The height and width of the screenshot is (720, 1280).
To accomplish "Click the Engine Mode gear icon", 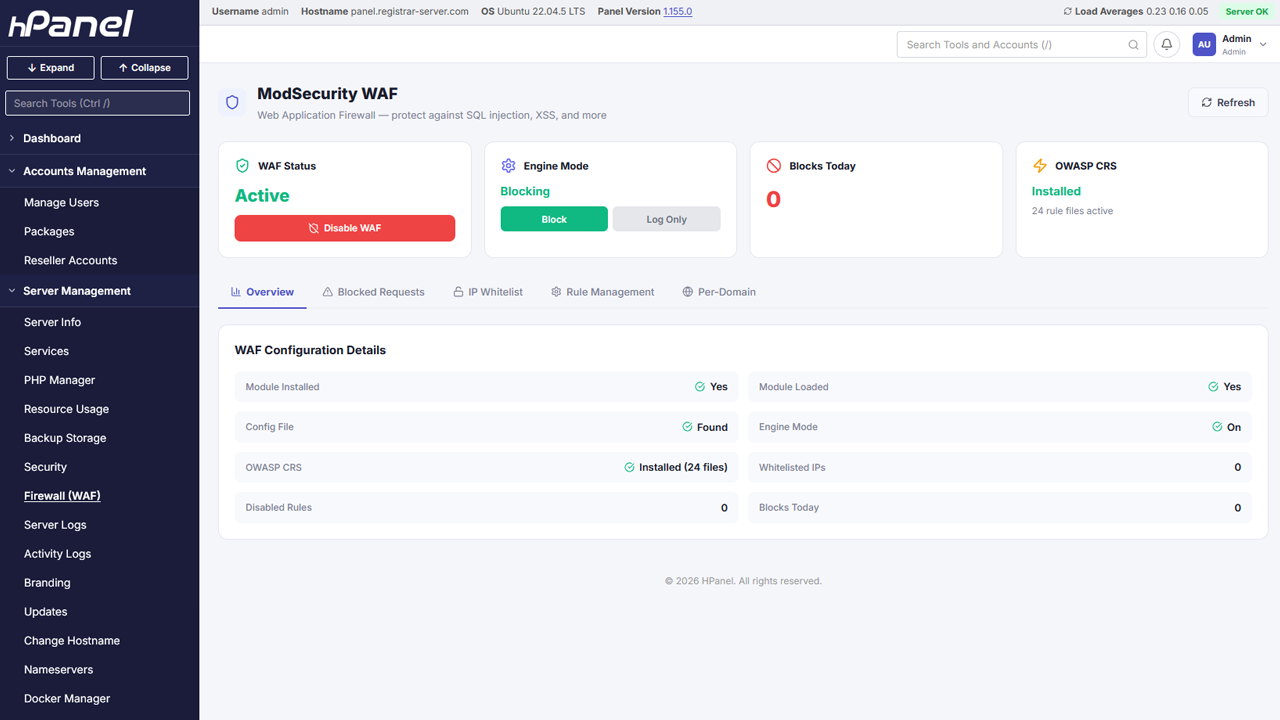I will click(x=508, y=166).
